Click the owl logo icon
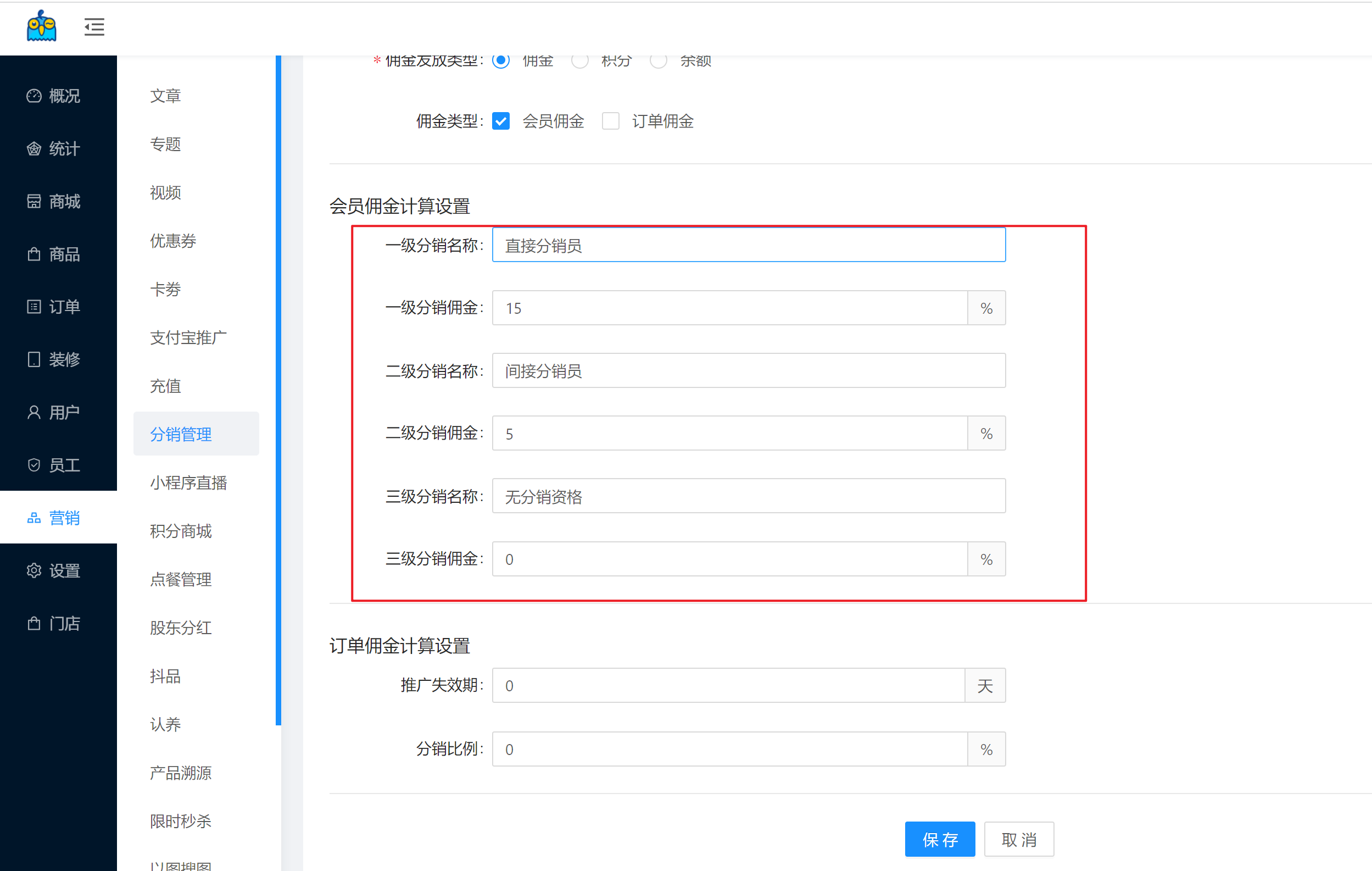Image resolution: width=1372 pixels, height=871 pixels. coord(42,26)
